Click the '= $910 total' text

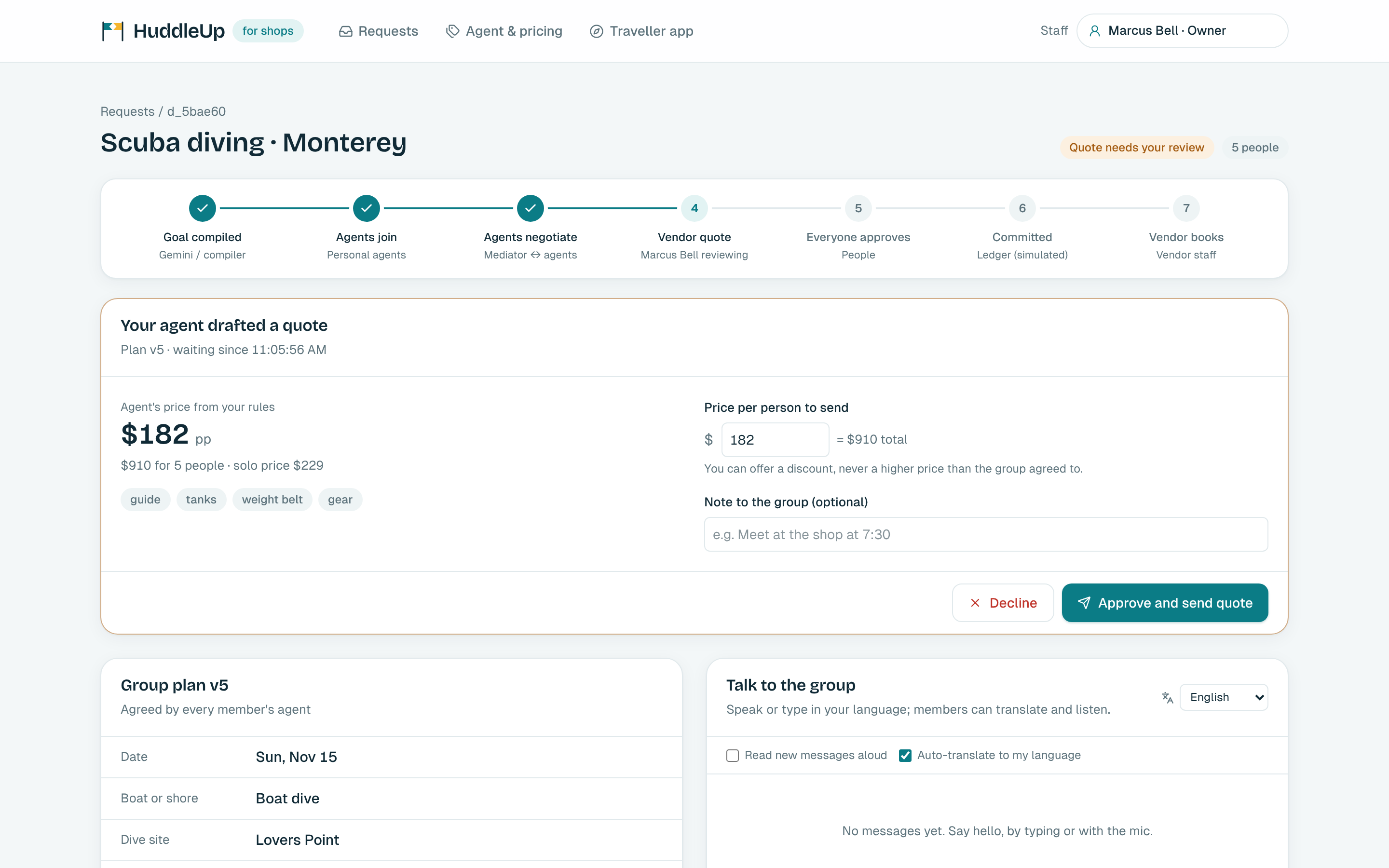(872, 440)
